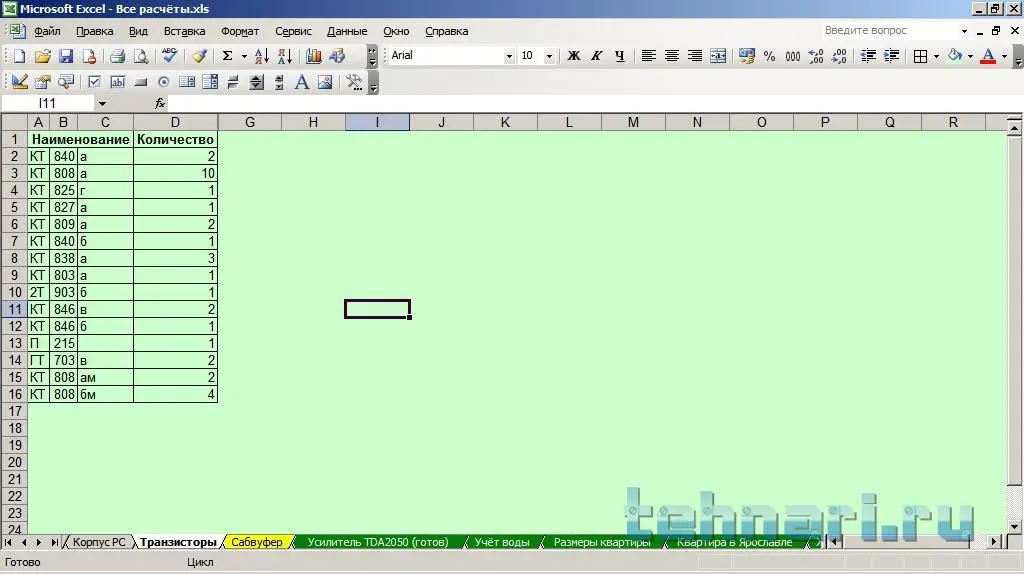1024x574 pixels.
Task: Select the List Box control
Action: 187,82
